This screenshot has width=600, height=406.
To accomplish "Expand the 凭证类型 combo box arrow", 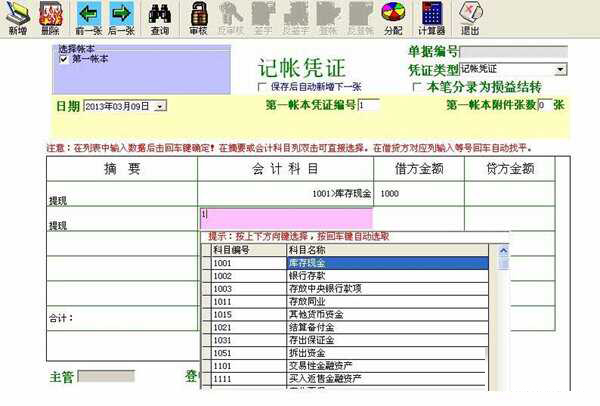I will [561, 69].
